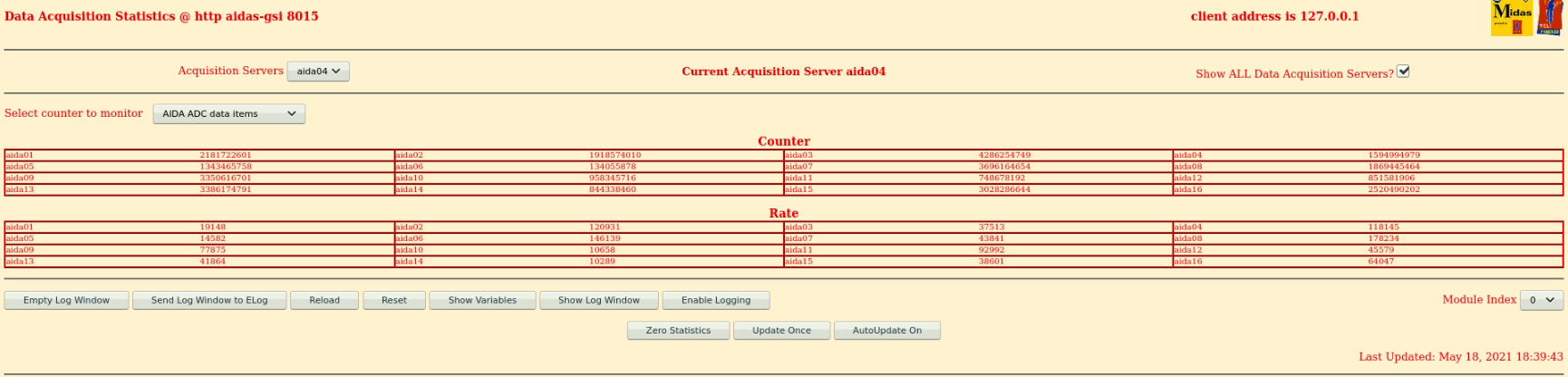Click the Show Variables button
Image resolution: width=1568 pixels, height=377 pixels.
click(482, 300)
